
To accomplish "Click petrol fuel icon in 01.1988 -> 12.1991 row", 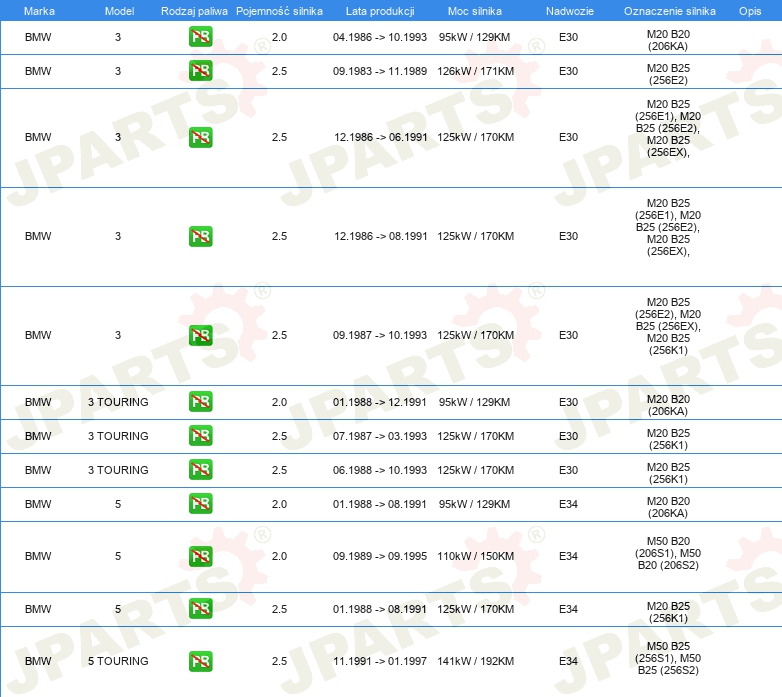I will click(x=200, y=402).
